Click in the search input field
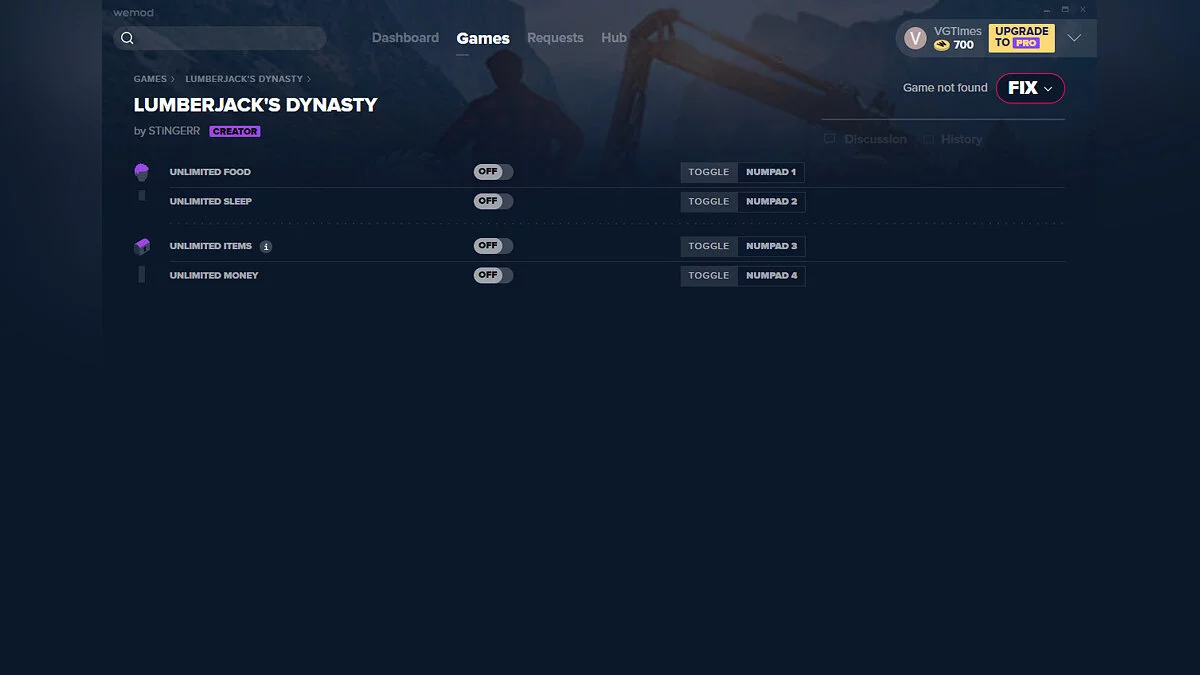This screenshot has width=1200, height=675. point(220,38)
